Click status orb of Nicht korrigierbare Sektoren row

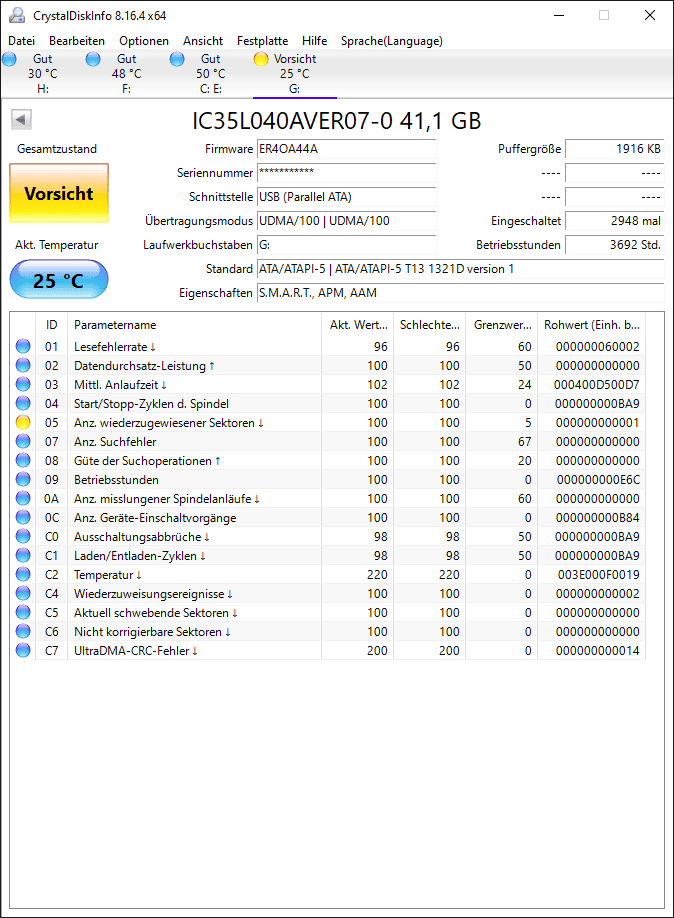pyautogui.click(x=23, y=631)
